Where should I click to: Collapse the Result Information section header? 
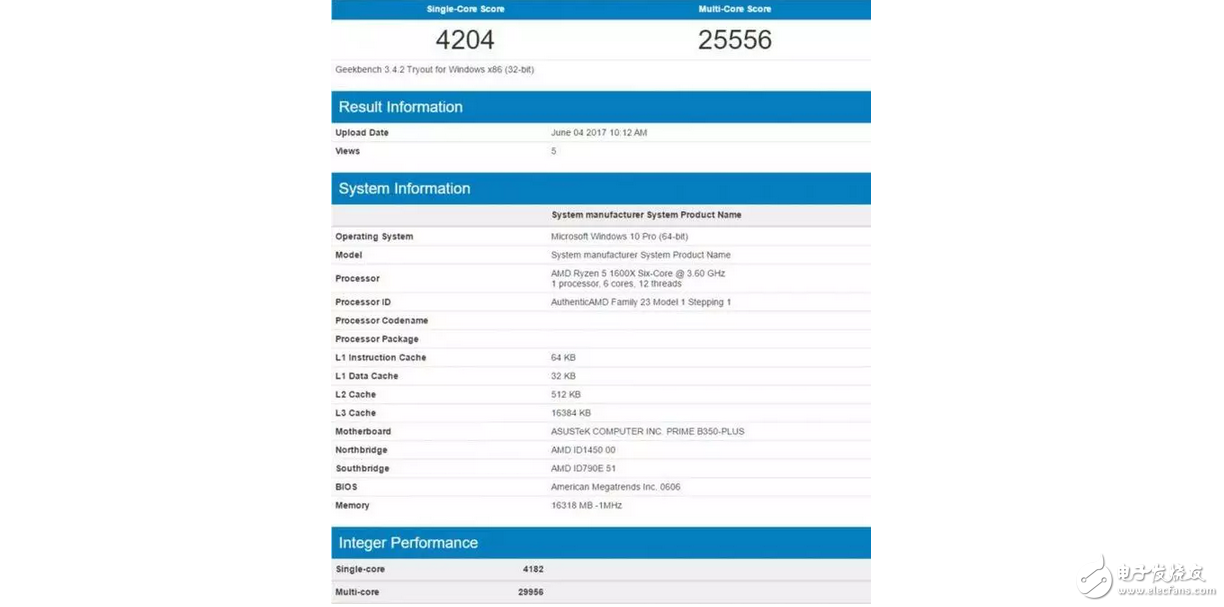399,107
